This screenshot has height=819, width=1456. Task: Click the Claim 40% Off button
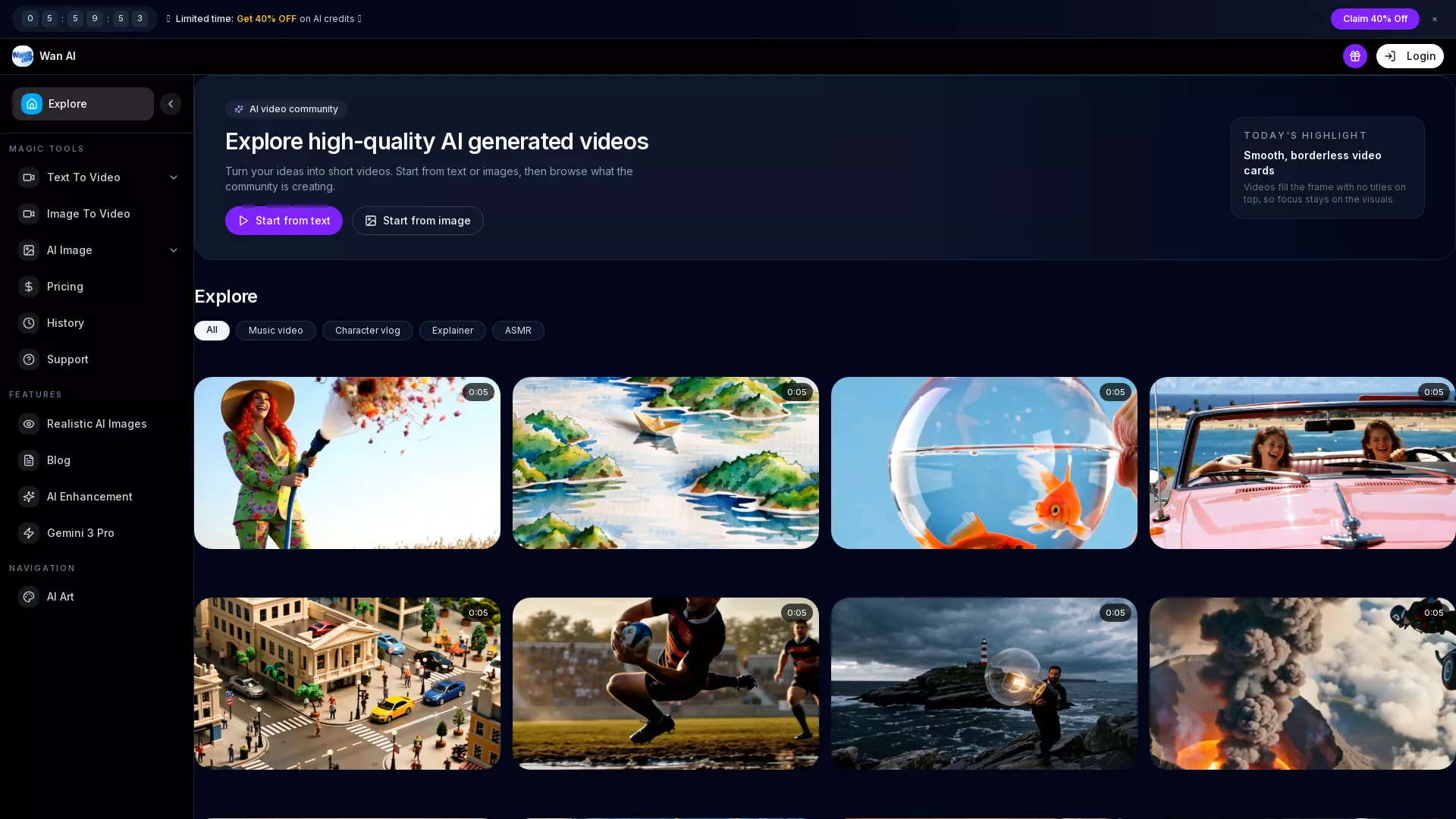[1374, 19]
